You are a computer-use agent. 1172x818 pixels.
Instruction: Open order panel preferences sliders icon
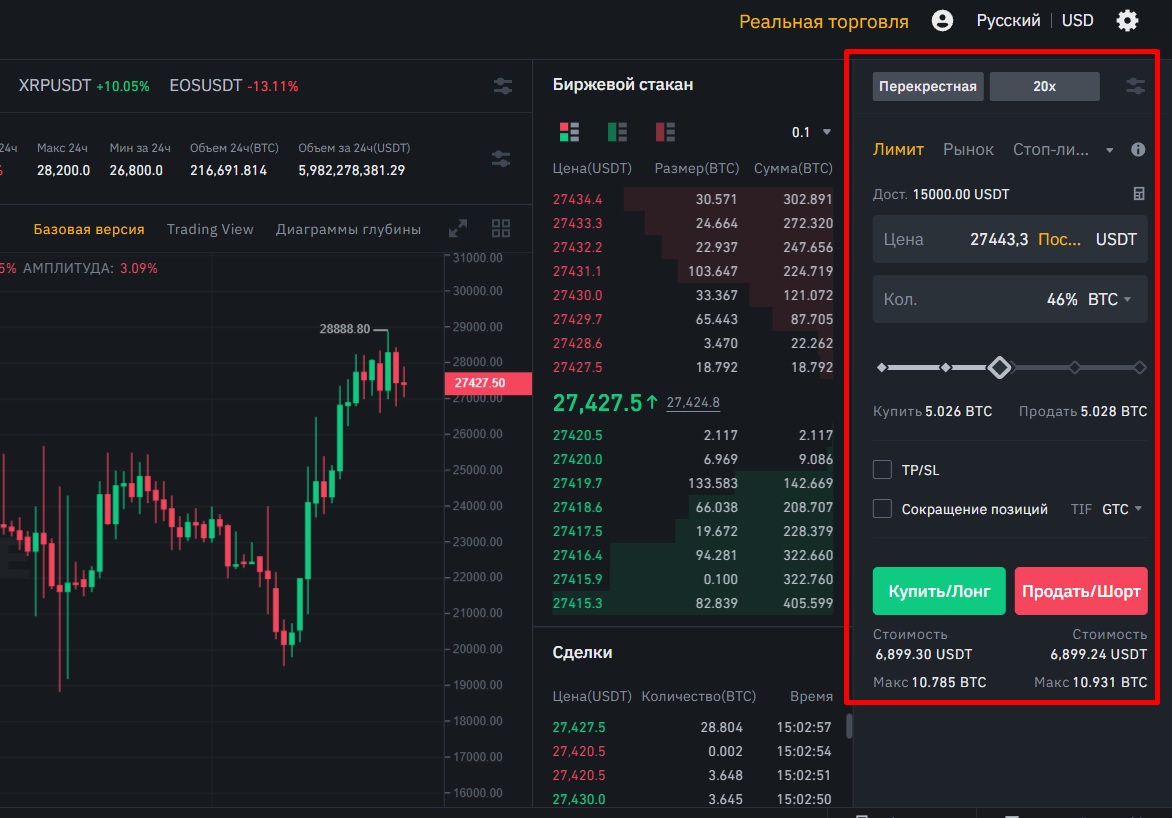point(1136,86)
